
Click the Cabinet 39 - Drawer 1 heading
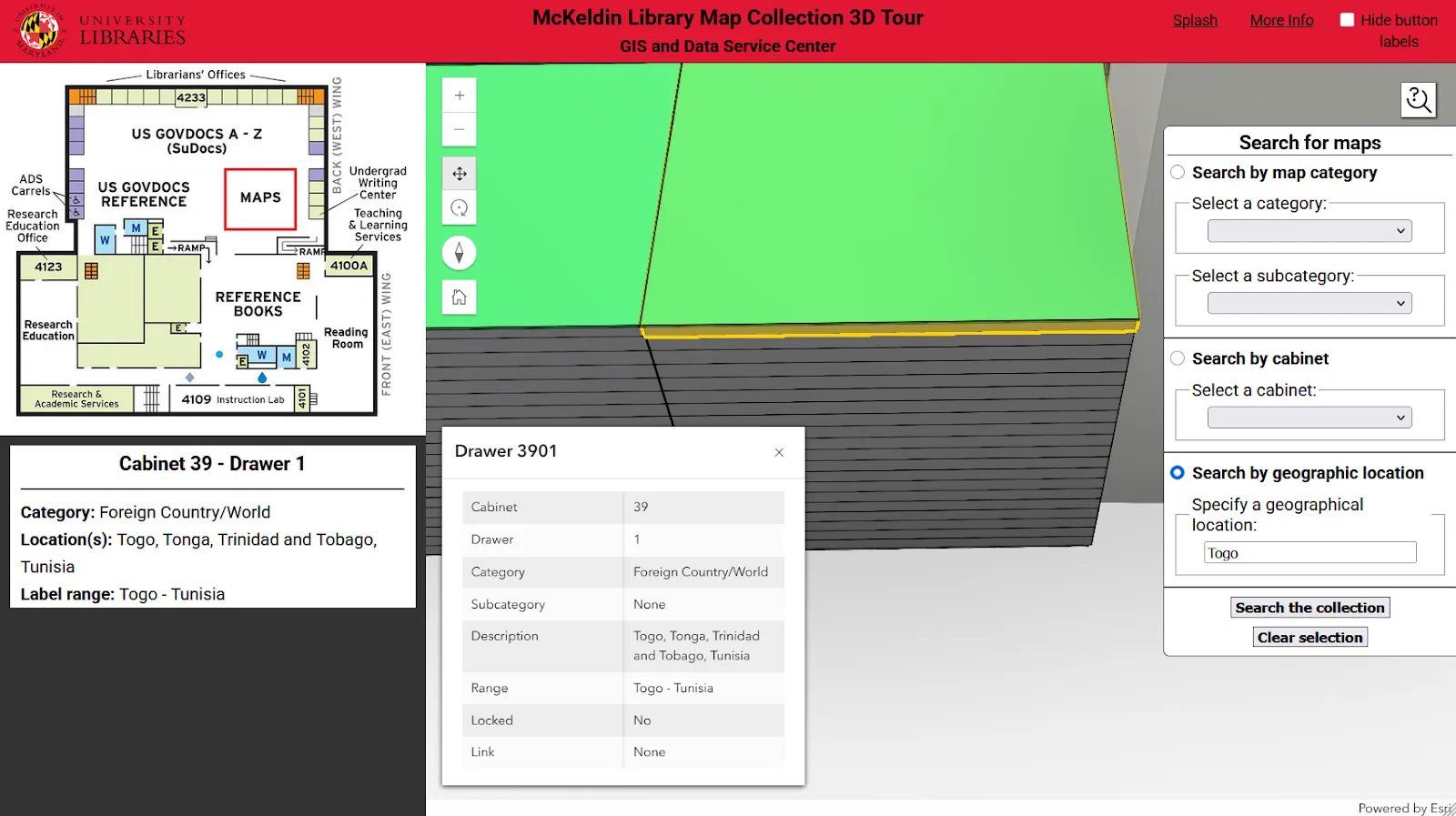212,464
